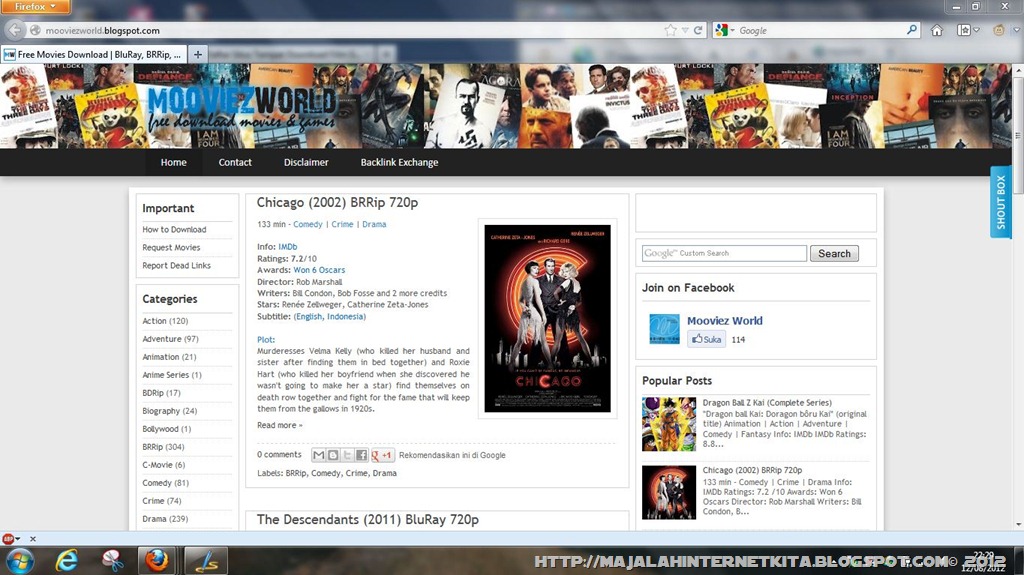
Task: Open the SHOUT BOX side tab
Action: (1000, 202)
